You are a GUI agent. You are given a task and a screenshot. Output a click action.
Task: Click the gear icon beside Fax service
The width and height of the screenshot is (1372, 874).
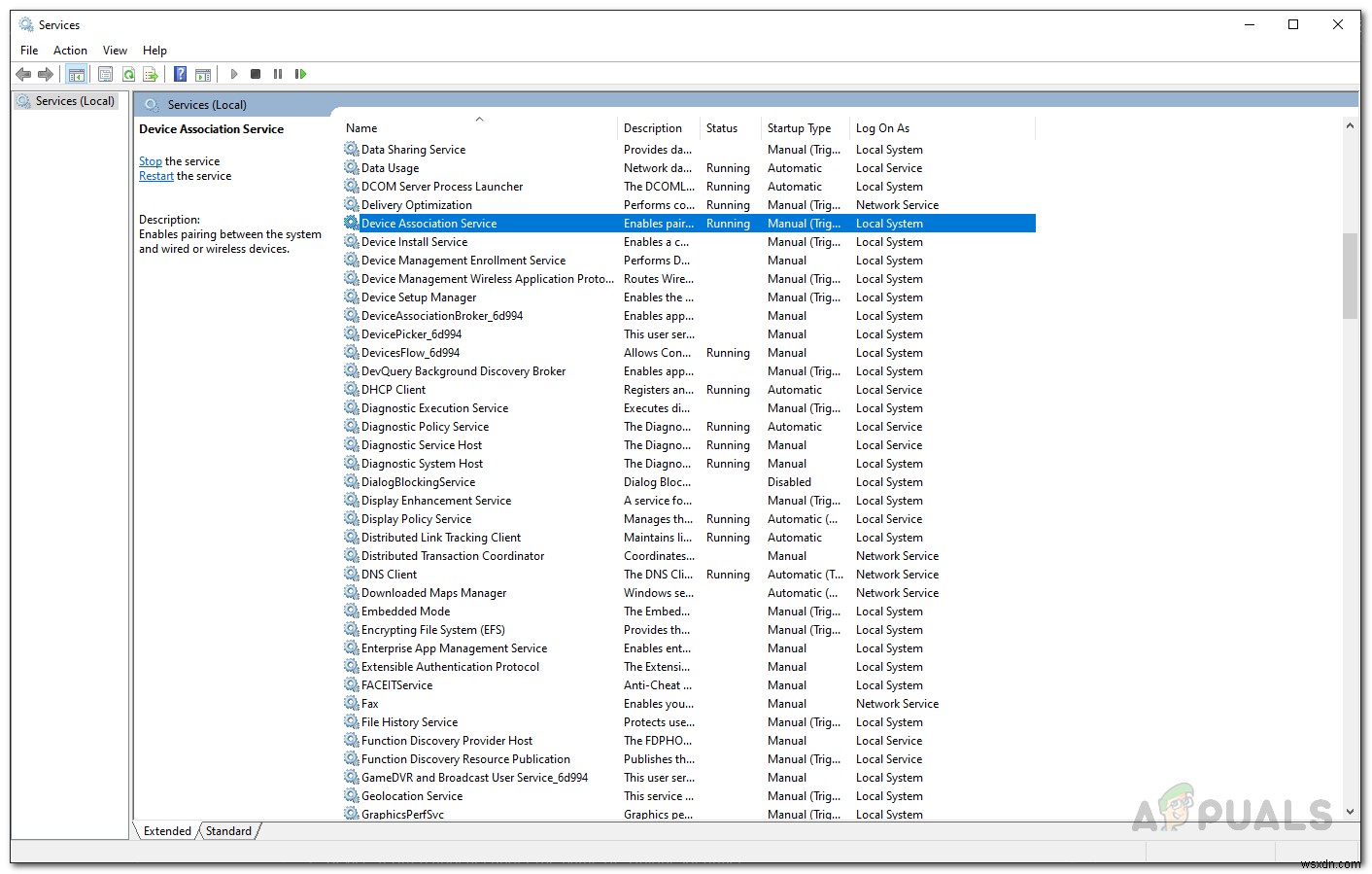351,703
